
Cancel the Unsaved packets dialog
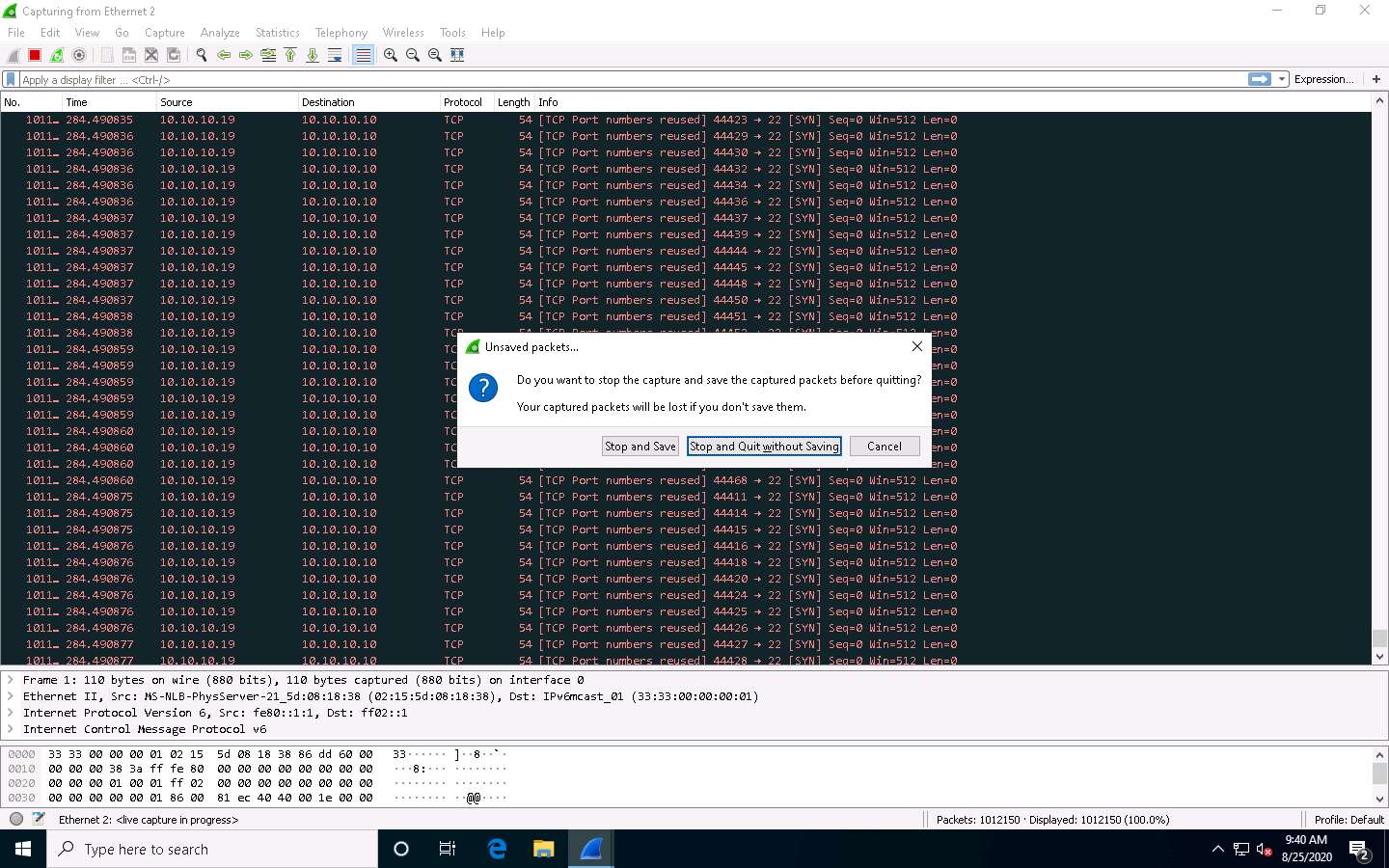(x=885, y=447)
